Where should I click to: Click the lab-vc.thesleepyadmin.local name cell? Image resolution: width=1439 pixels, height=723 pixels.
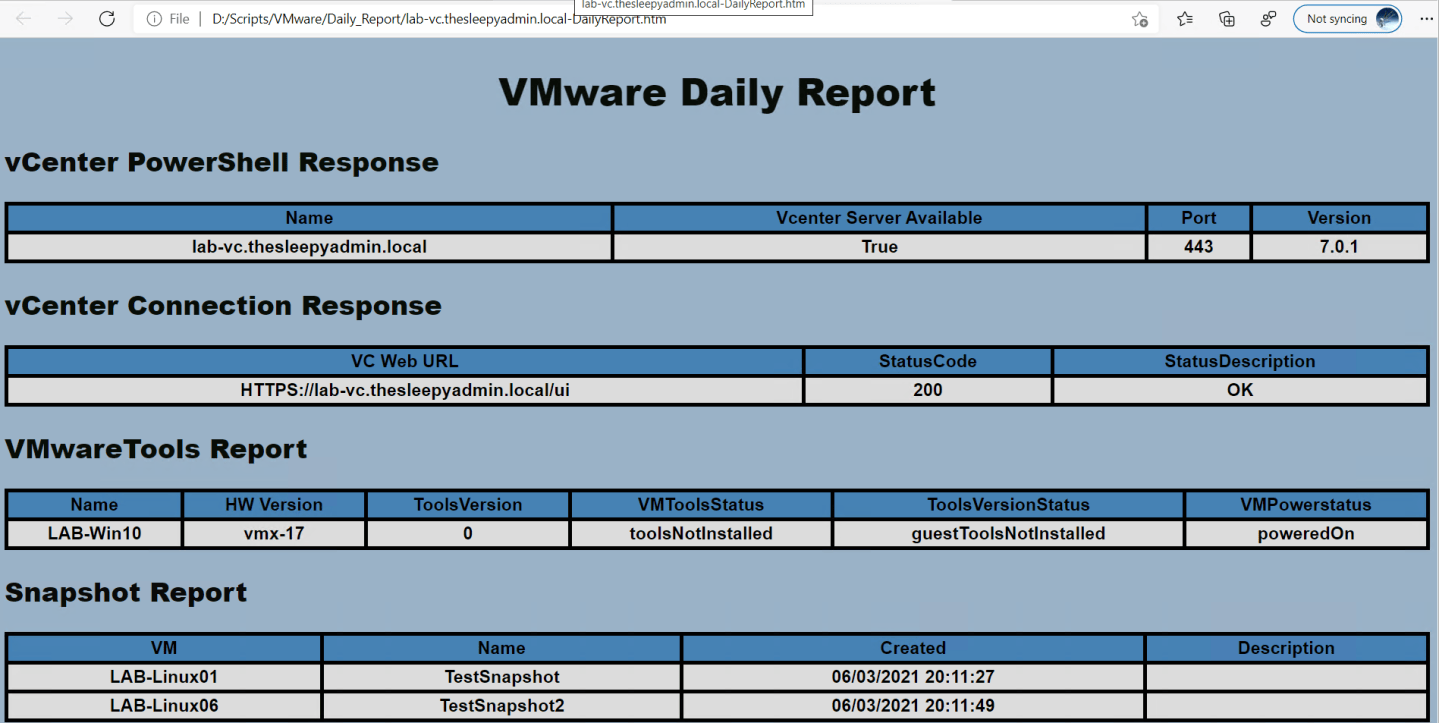(x=309, y=246)
